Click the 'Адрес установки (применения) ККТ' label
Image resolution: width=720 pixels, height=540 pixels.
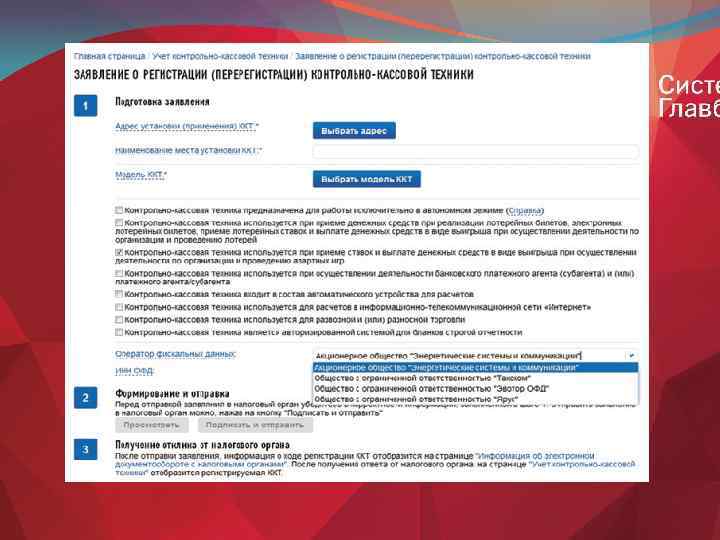[187, 126]
